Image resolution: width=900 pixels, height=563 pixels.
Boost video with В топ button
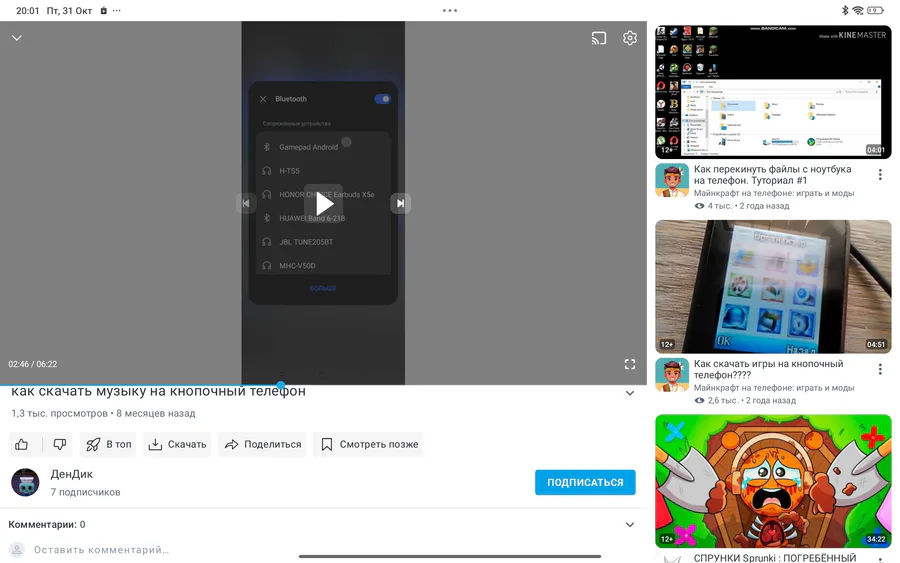108,444
